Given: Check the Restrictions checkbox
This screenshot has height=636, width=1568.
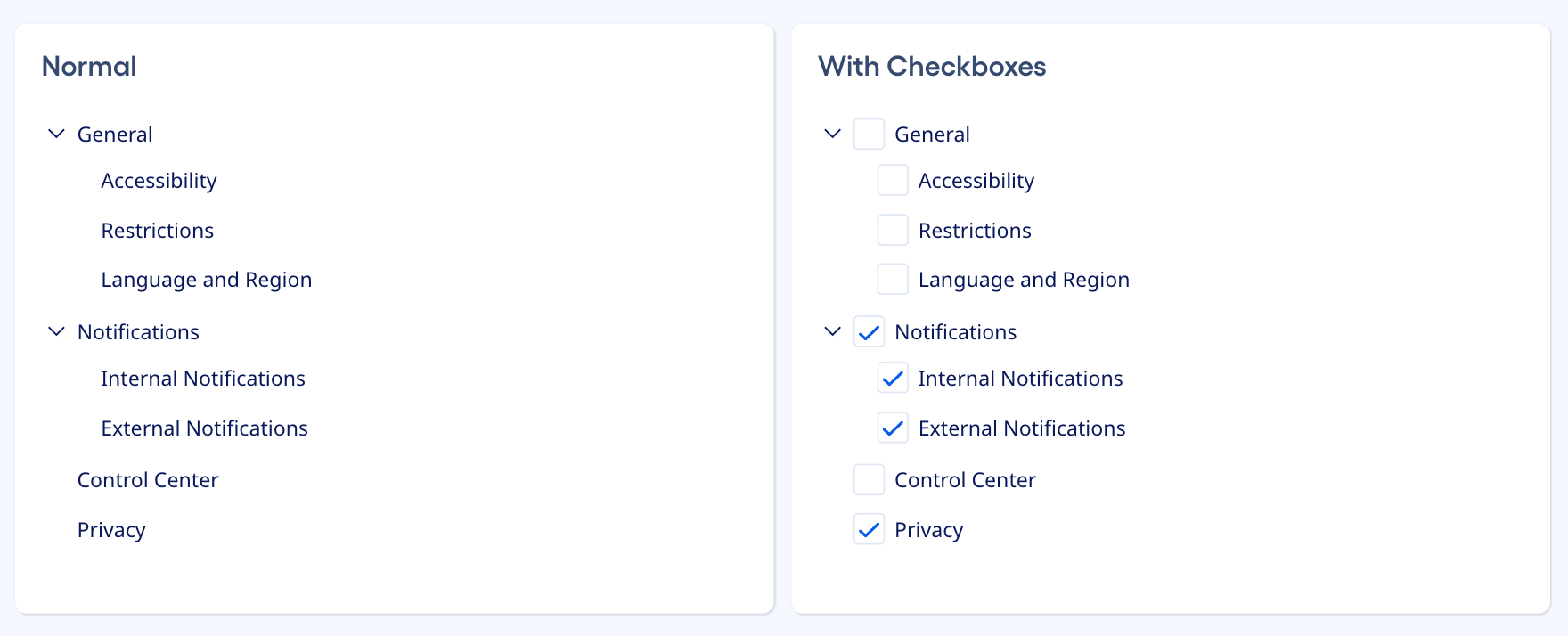Looking at the screenshot, I should coord(892,230).
